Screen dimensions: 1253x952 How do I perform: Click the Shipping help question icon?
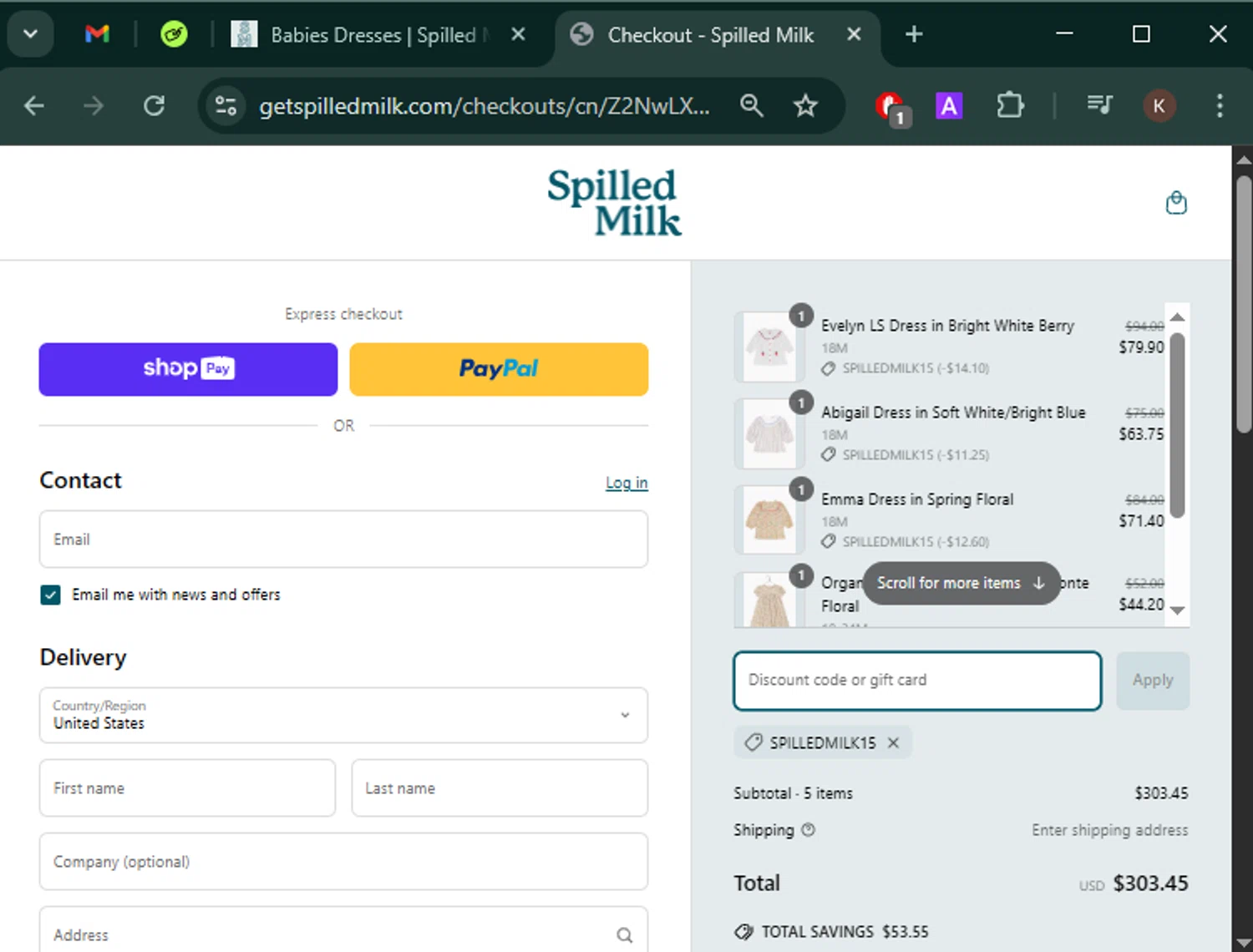808,830
